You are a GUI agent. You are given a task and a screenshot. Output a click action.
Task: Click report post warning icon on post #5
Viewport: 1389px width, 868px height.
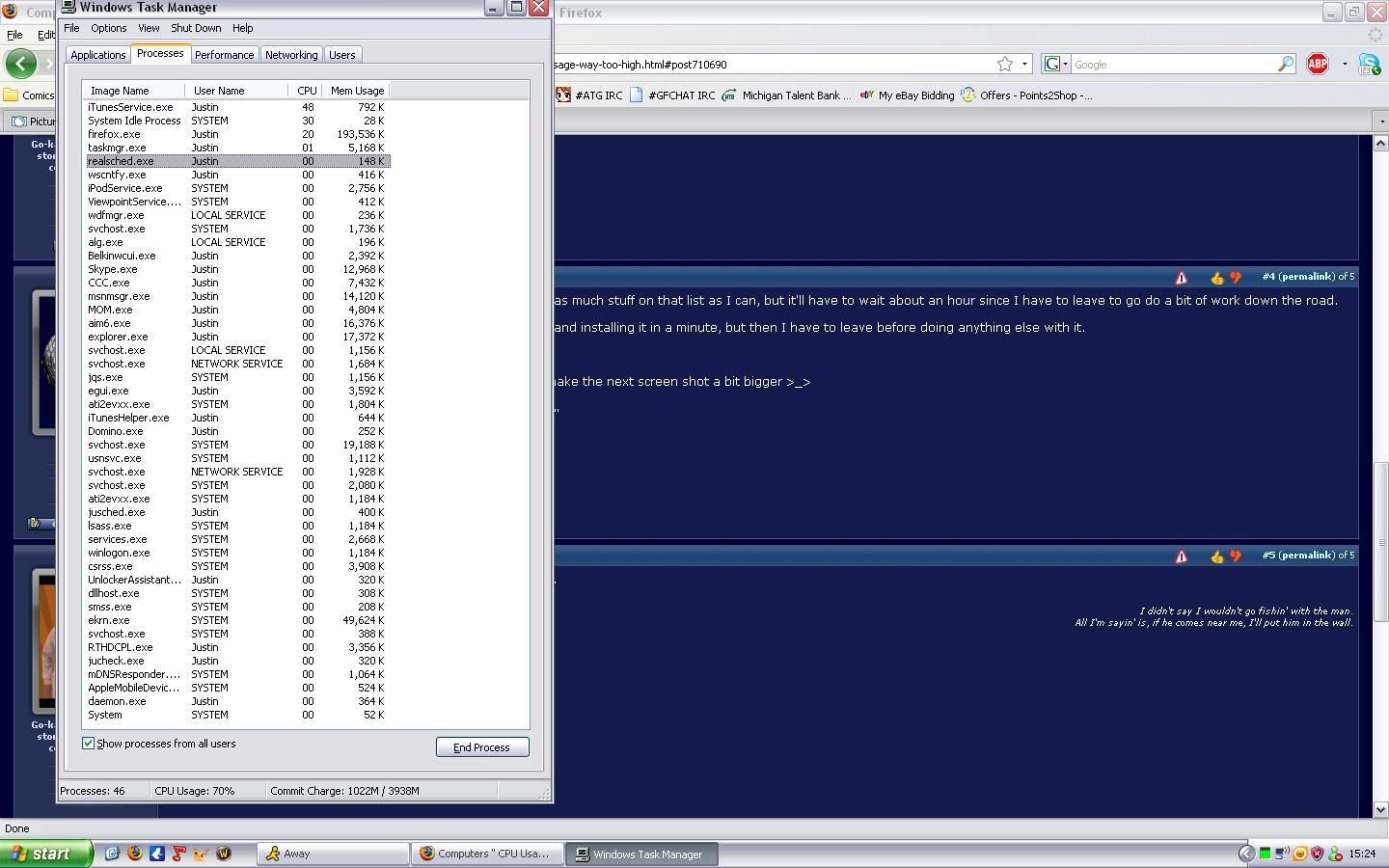tap(1181, 556)
